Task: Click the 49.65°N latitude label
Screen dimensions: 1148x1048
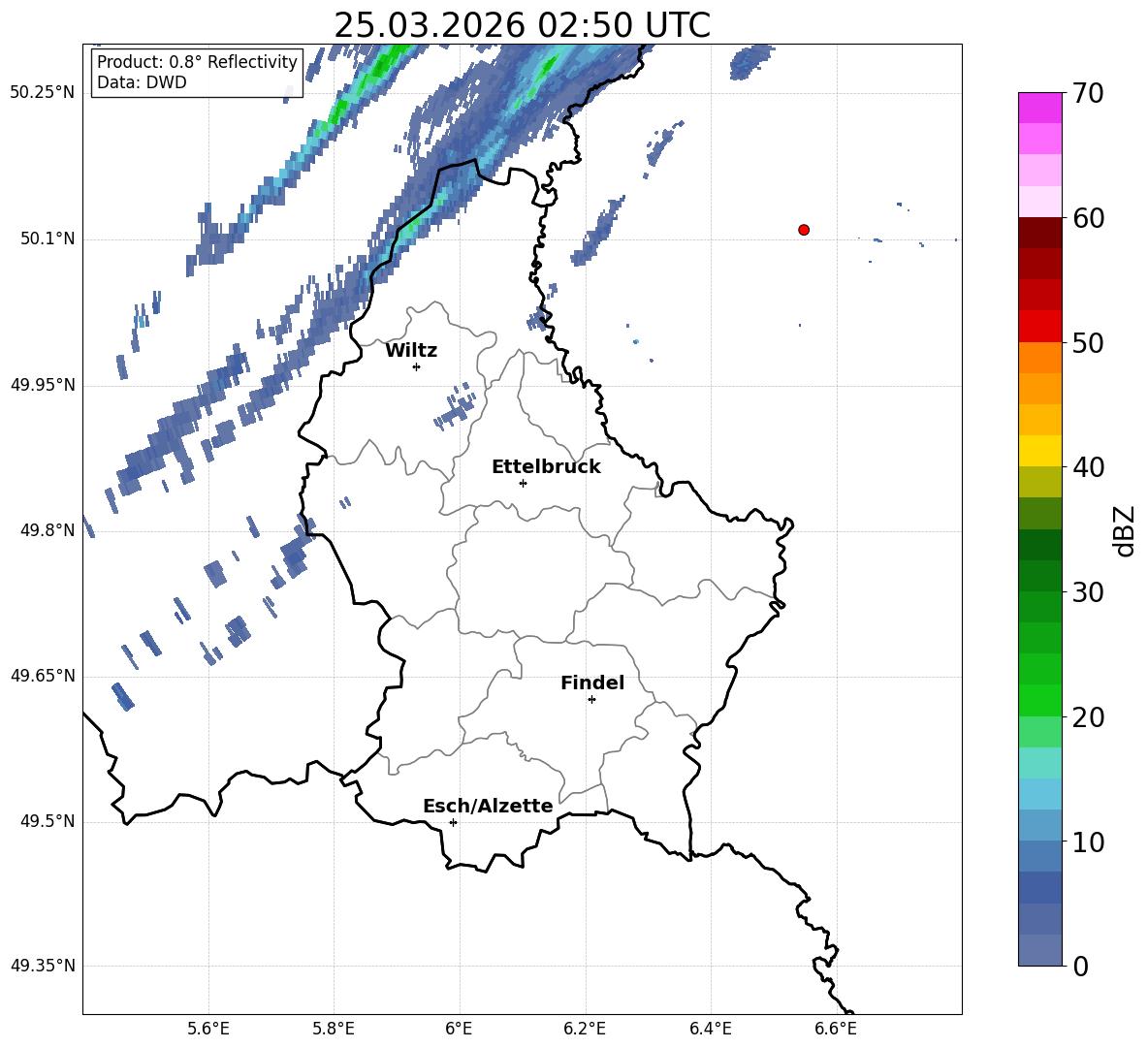Action: coord(43,676)
